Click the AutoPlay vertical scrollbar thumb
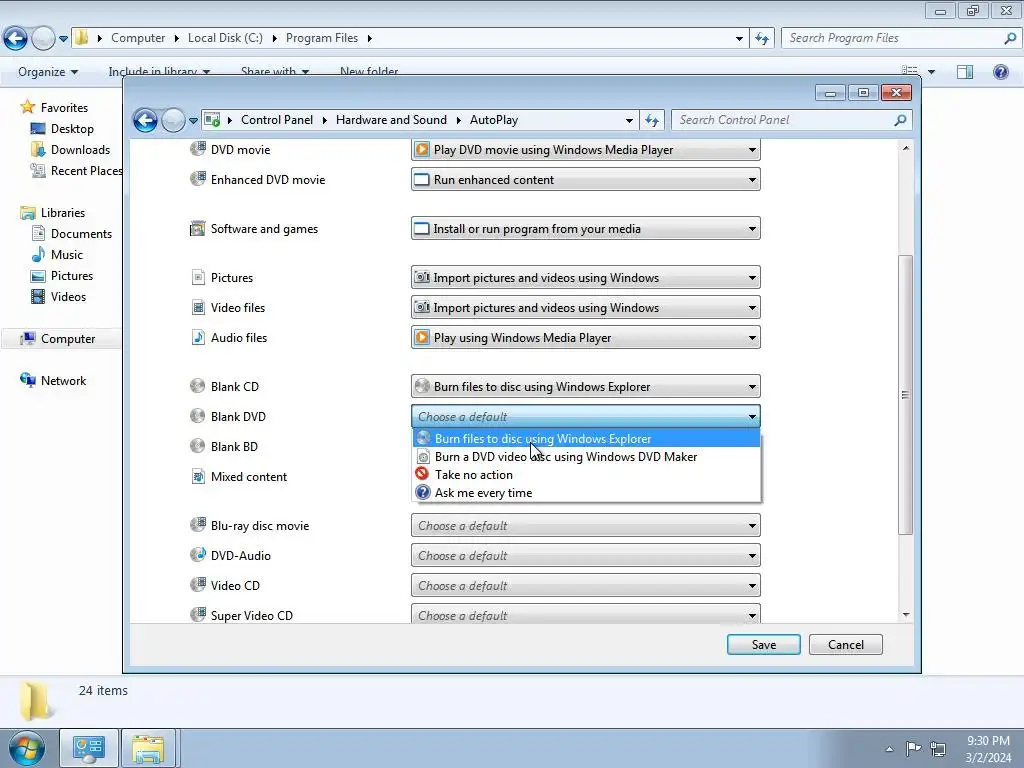This screenshot has width=1024, height=768. click(905, 394)
